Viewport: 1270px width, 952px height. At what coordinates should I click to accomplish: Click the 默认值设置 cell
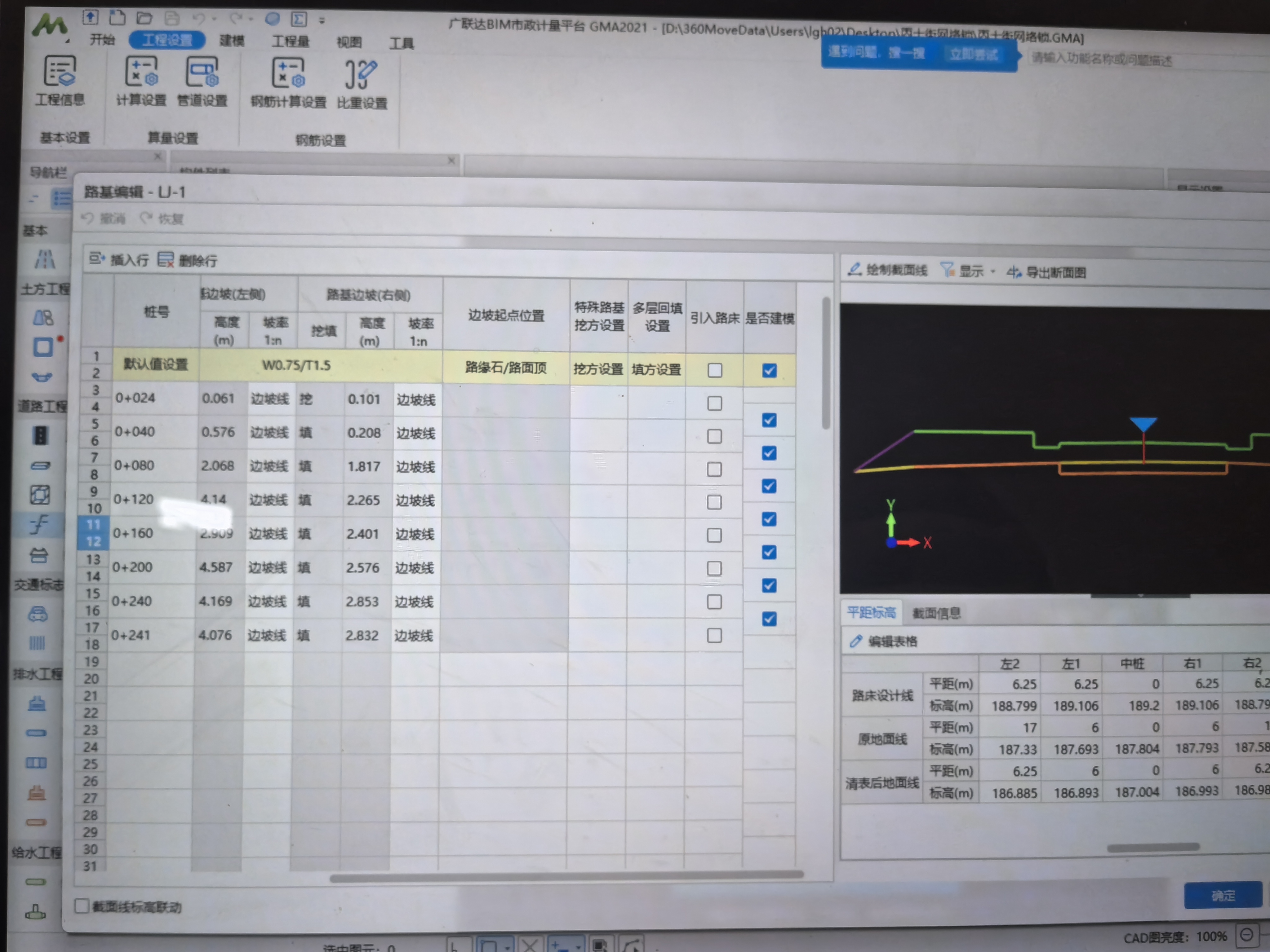coord(156,364)
